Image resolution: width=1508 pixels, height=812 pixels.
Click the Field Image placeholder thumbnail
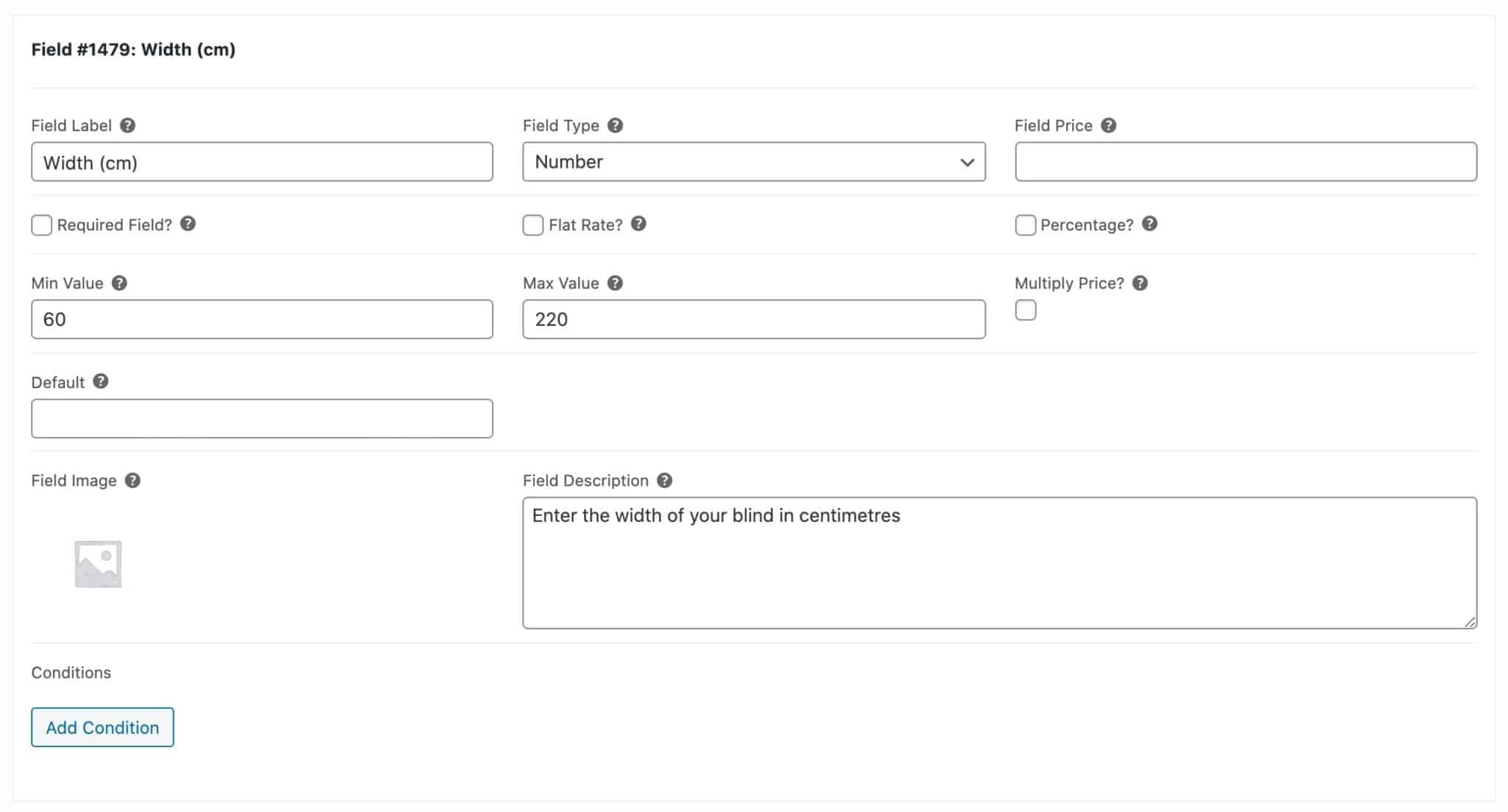(x=96, y=562)
